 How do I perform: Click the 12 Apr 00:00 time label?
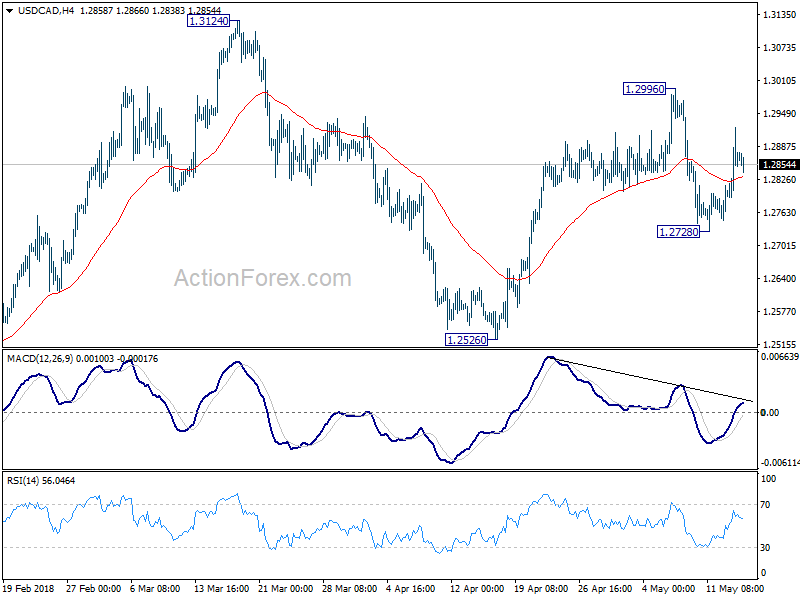[x=477, y=588]
